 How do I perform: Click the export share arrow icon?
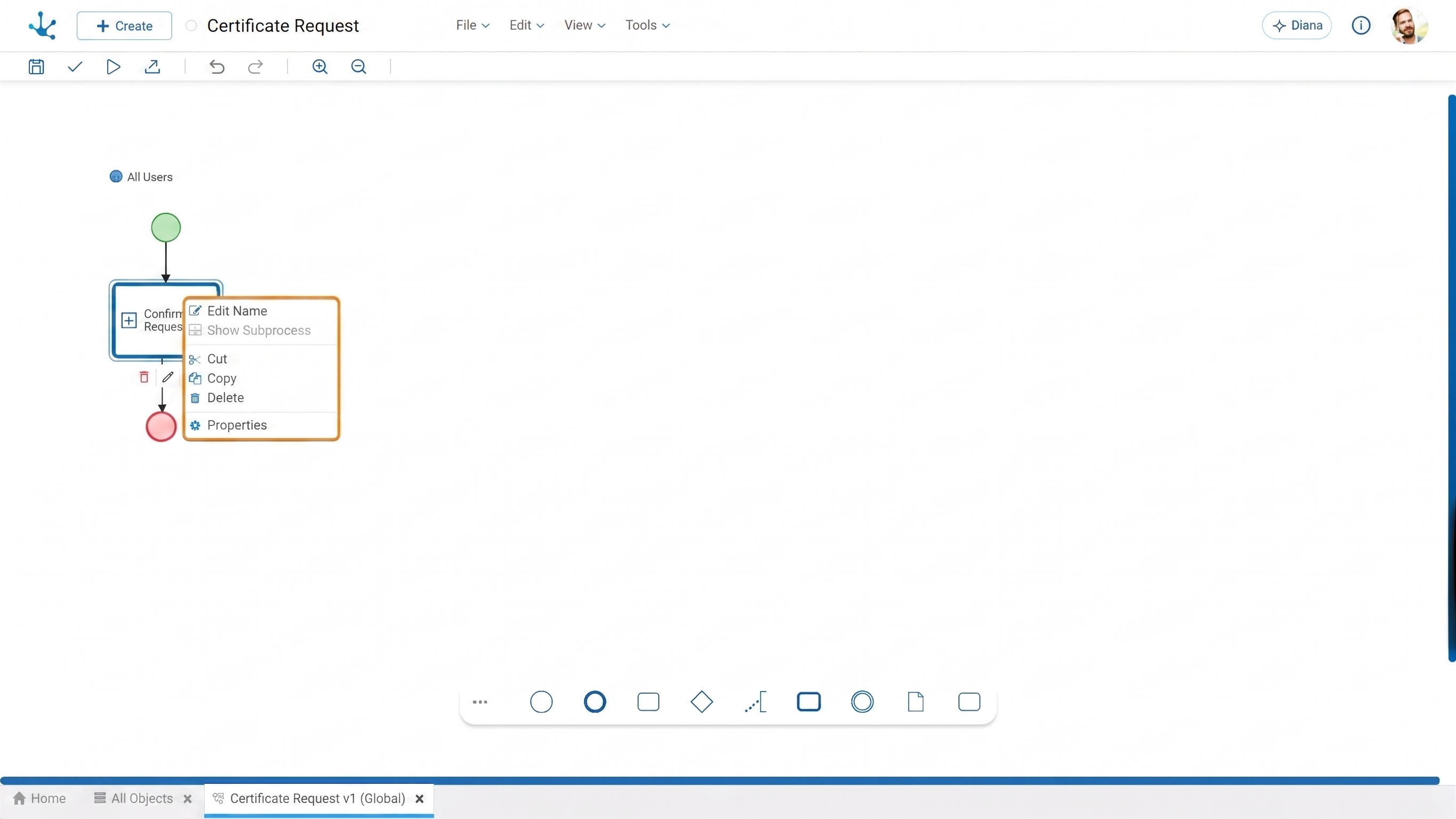(153, 67)
